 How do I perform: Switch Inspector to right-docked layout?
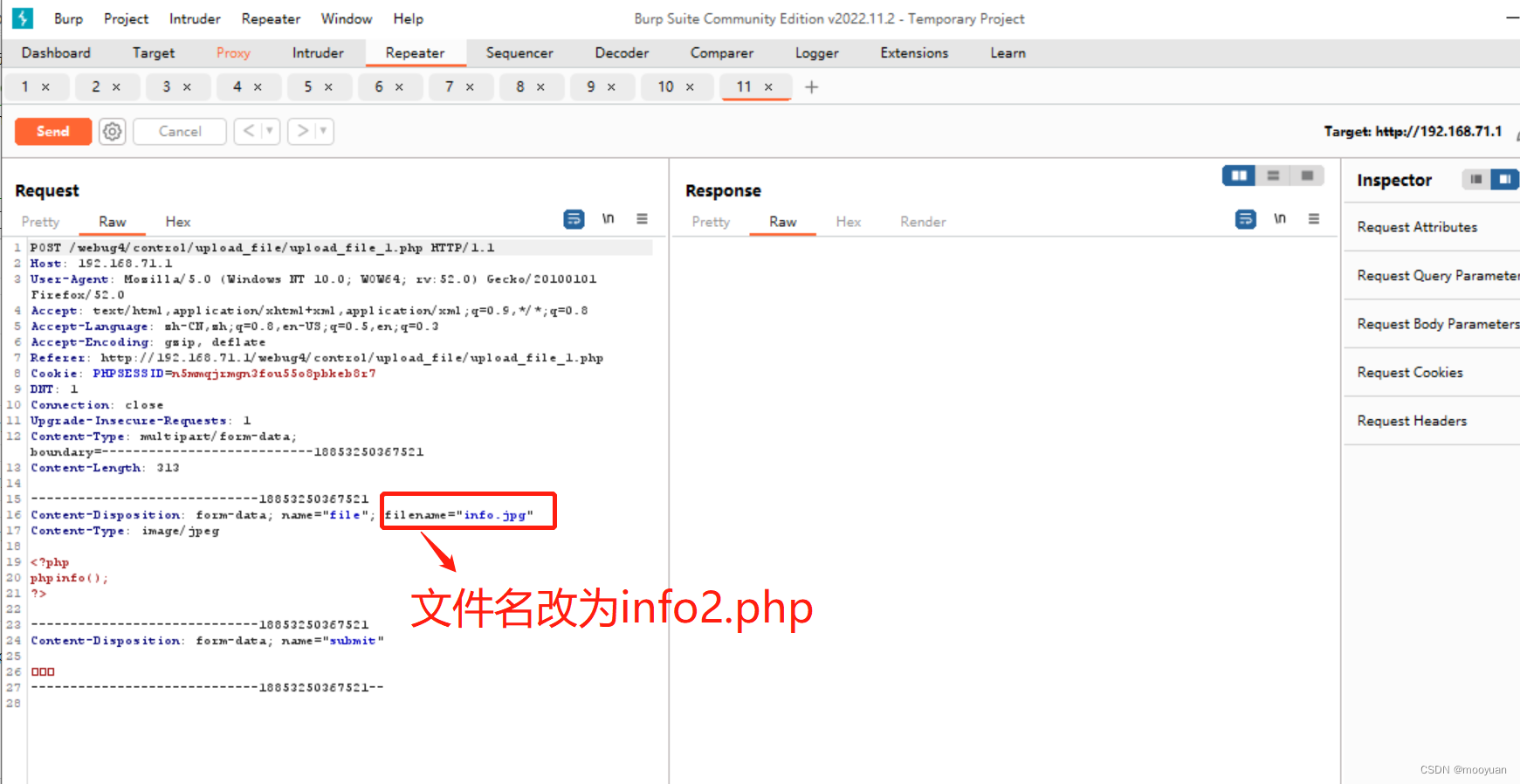(1504, 179)
